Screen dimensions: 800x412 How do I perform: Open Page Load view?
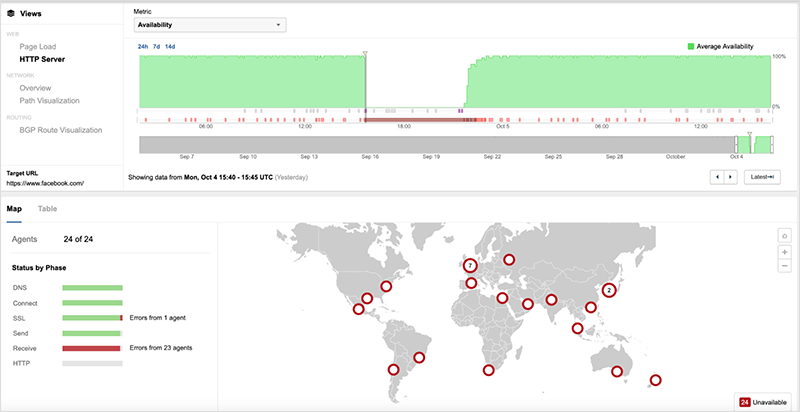click(x=39, y=46)
